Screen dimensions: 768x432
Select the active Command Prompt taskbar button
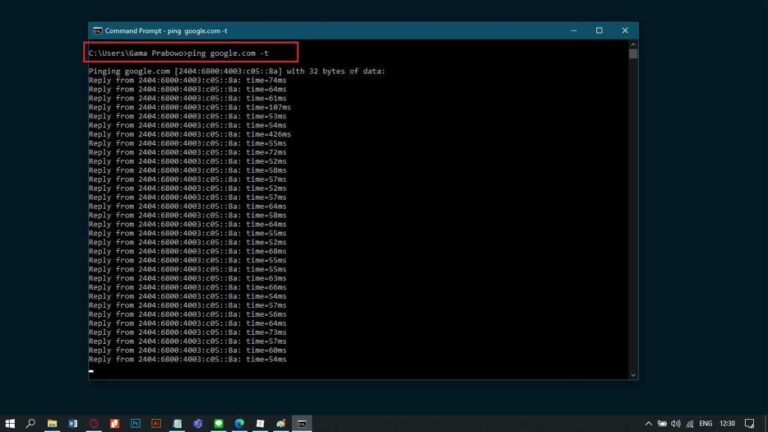[301, 423]
